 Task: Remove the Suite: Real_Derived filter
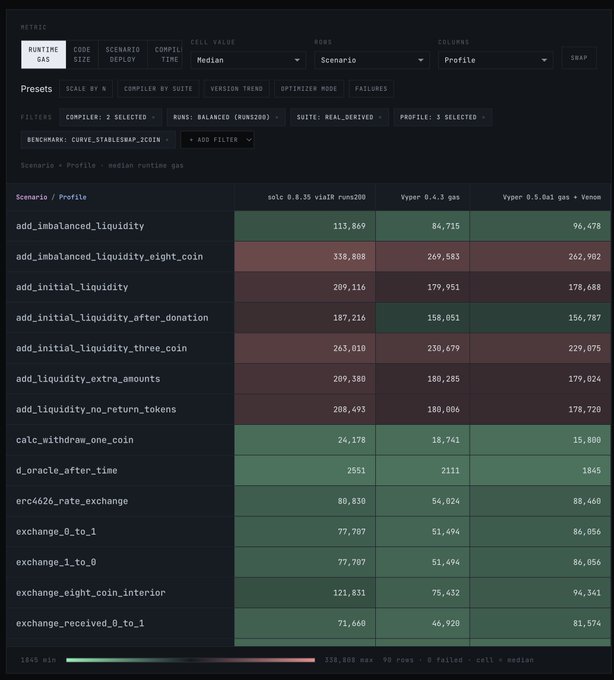coord(380,117)
